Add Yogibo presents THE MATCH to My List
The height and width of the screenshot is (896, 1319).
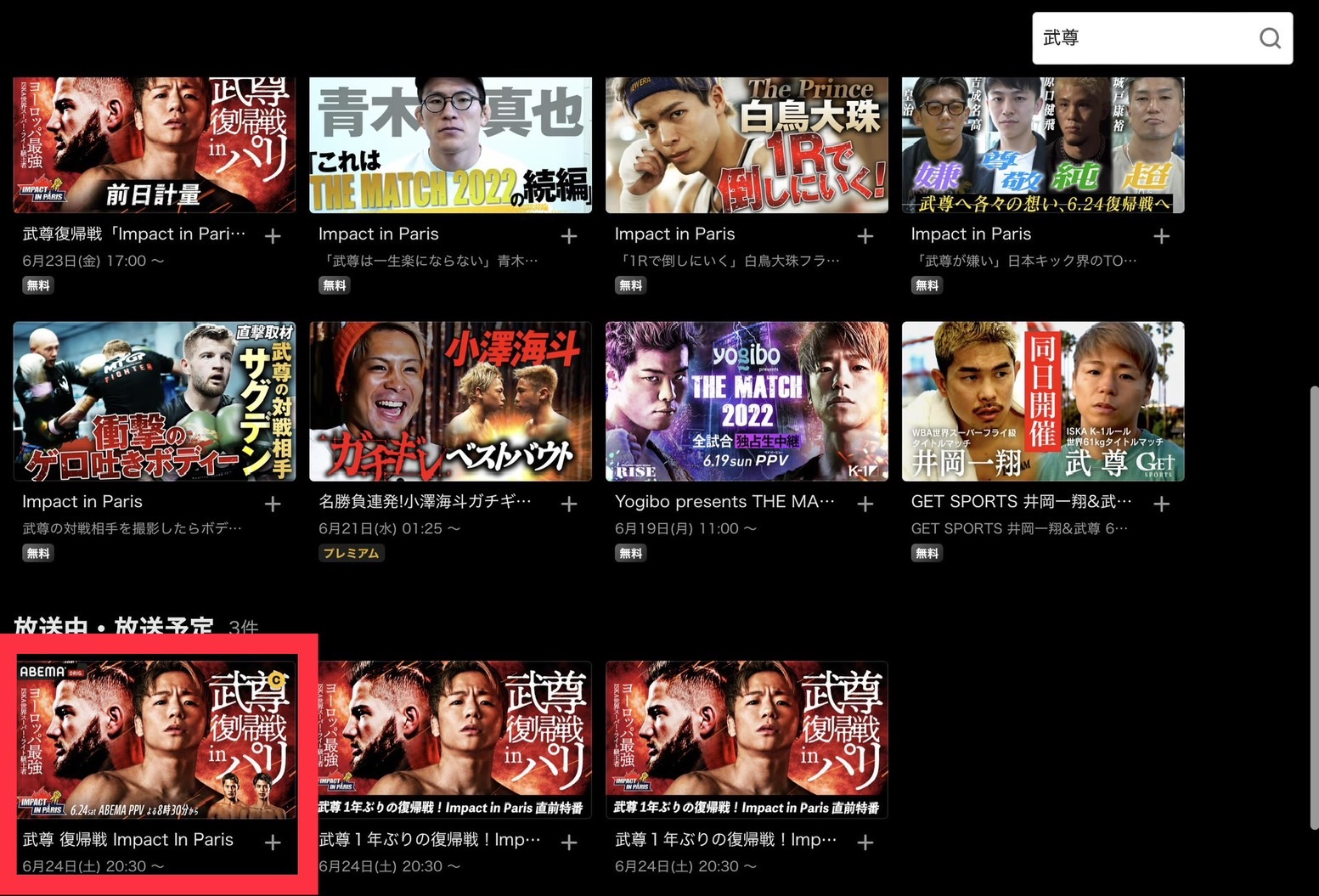tap(865, 504)
